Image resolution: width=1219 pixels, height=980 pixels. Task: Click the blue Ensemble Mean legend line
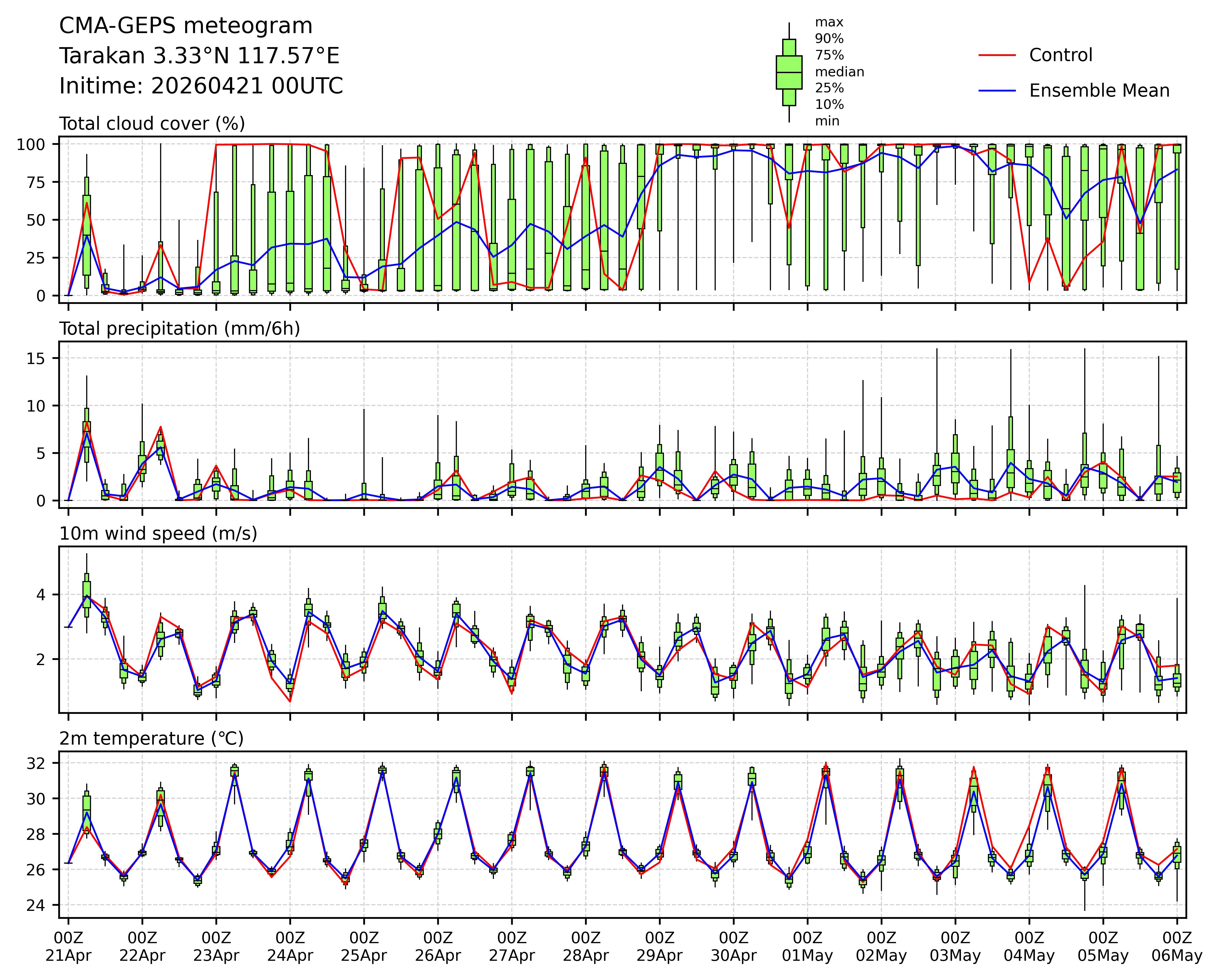[x=997, y=91]
